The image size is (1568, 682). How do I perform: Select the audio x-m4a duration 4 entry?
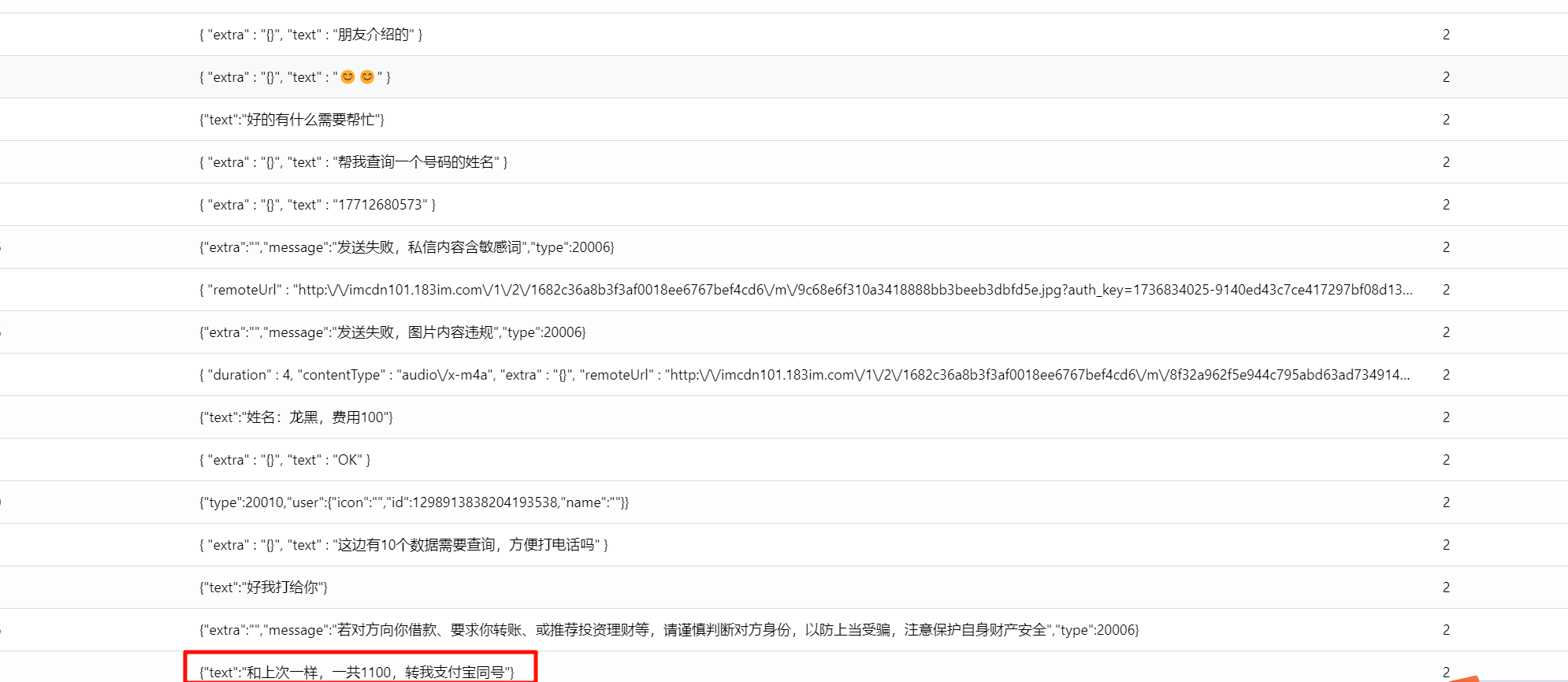(x=804, y=375)
